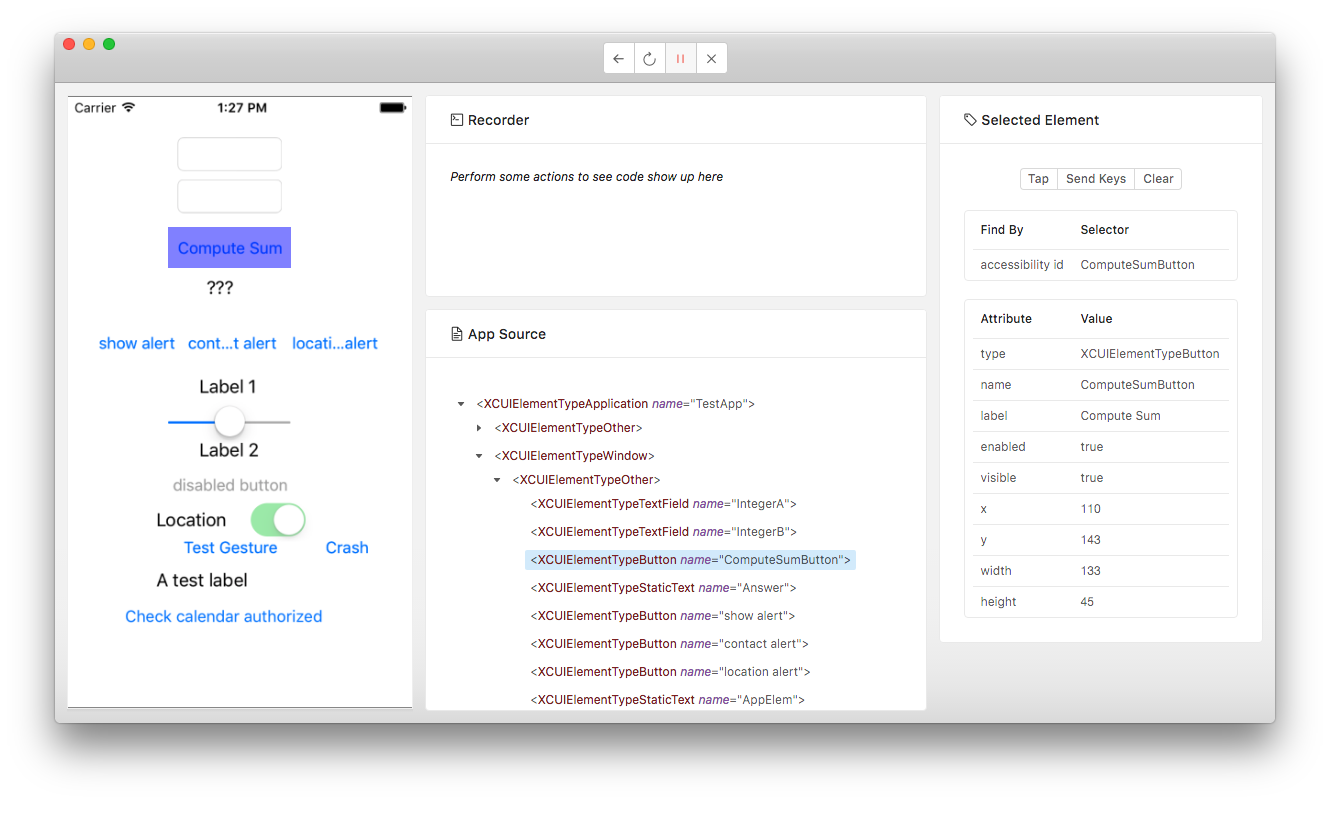Click the Clear button
Screen dimensions: 1333x817
coord(1158,179)
